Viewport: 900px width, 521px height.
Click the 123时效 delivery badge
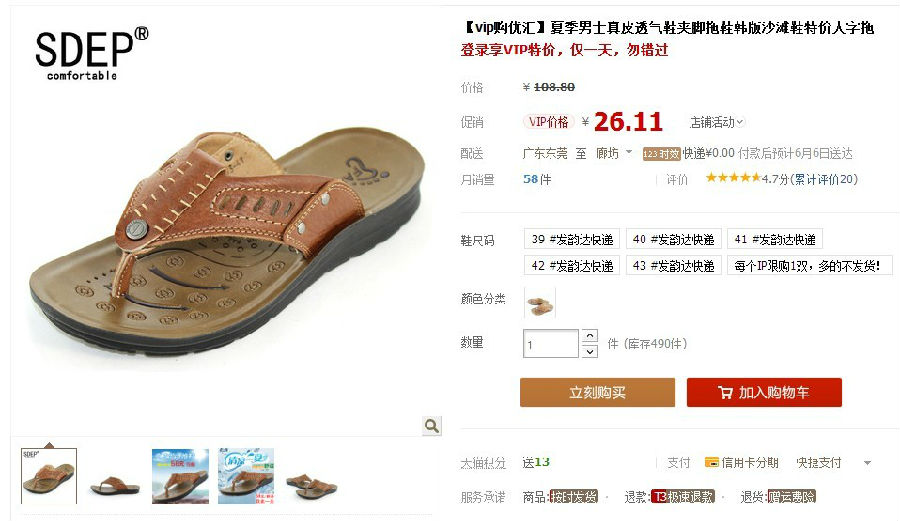tap(661, 154)
